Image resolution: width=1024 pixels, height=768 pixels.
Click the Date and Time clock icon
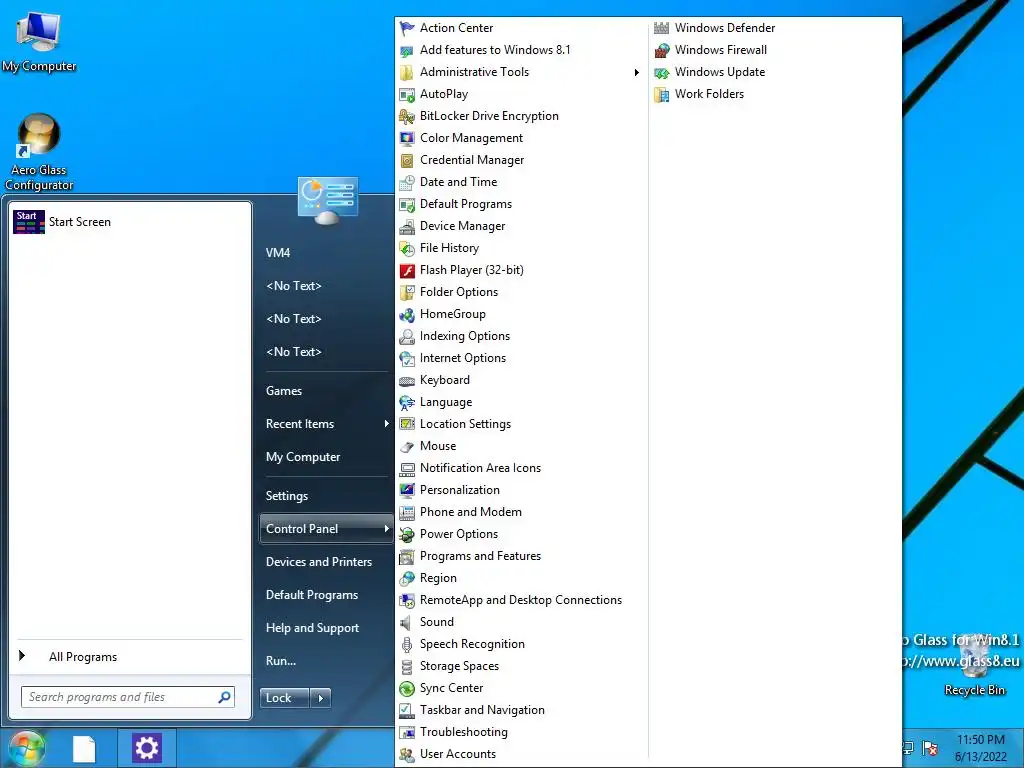tap(407, 182)
